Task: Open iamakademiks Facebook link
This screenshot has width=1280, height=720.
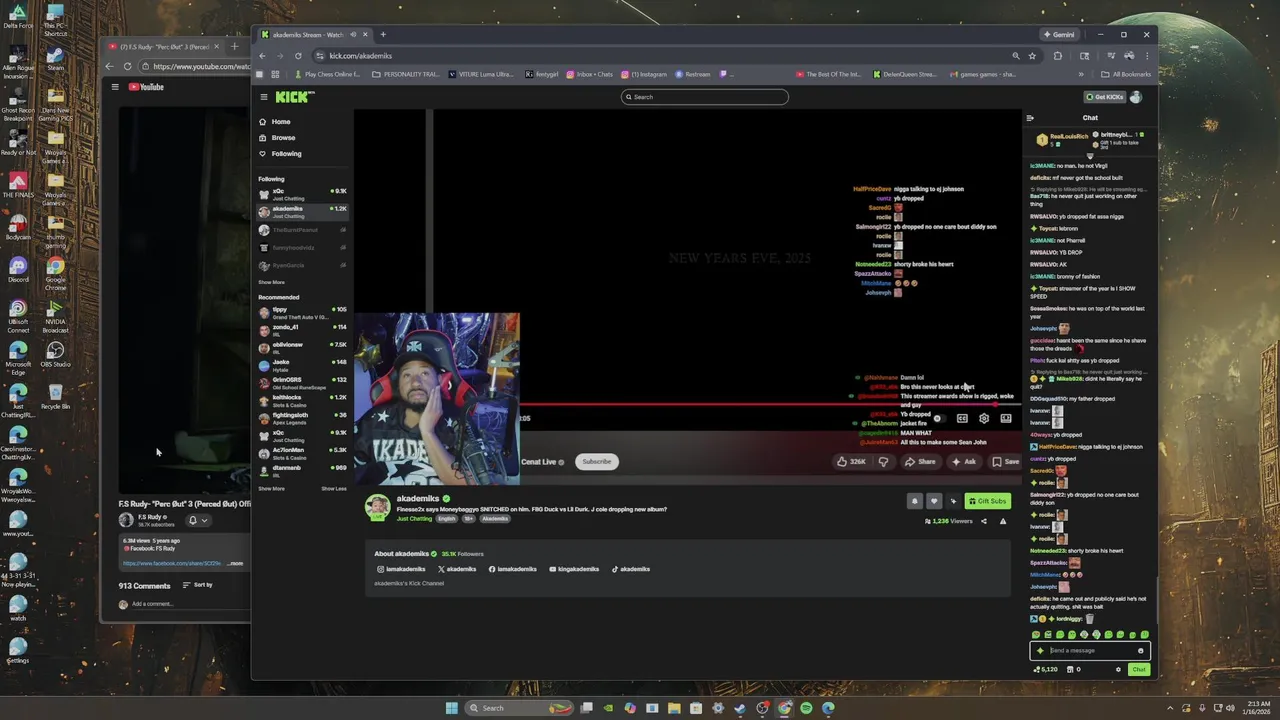Action: tap(513, 569)
